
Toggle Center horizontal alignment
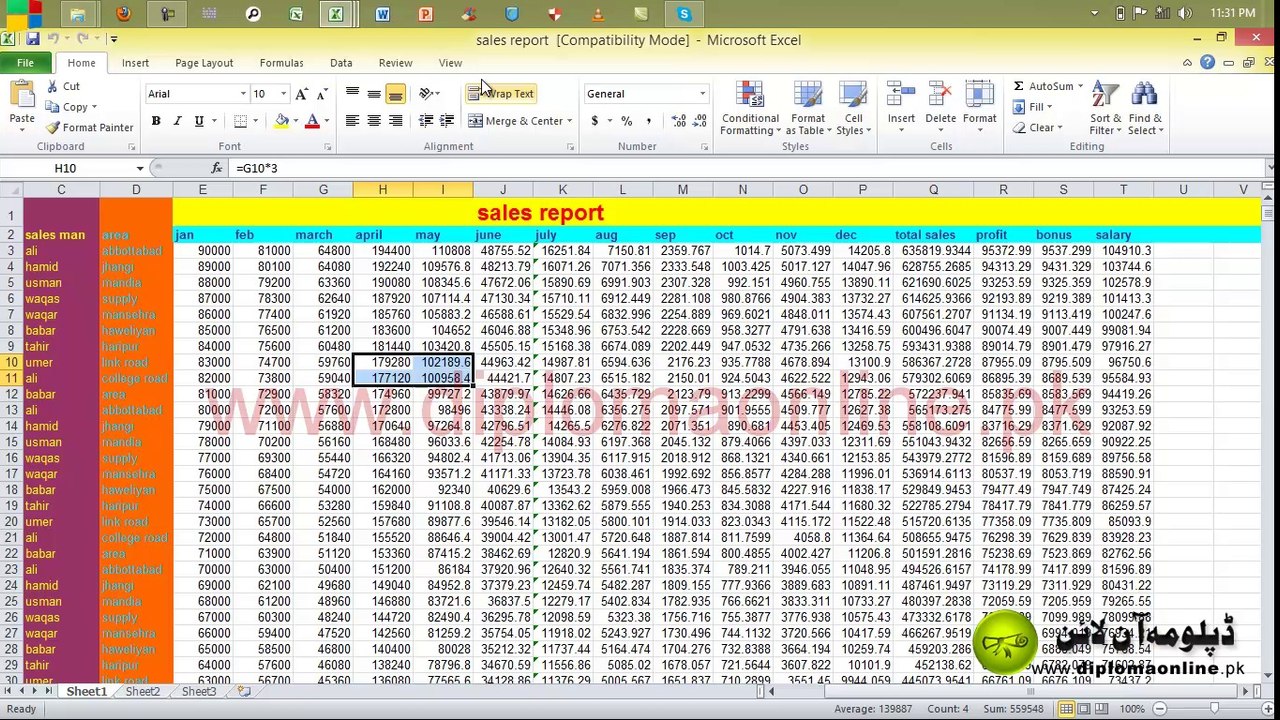[374, 121]
